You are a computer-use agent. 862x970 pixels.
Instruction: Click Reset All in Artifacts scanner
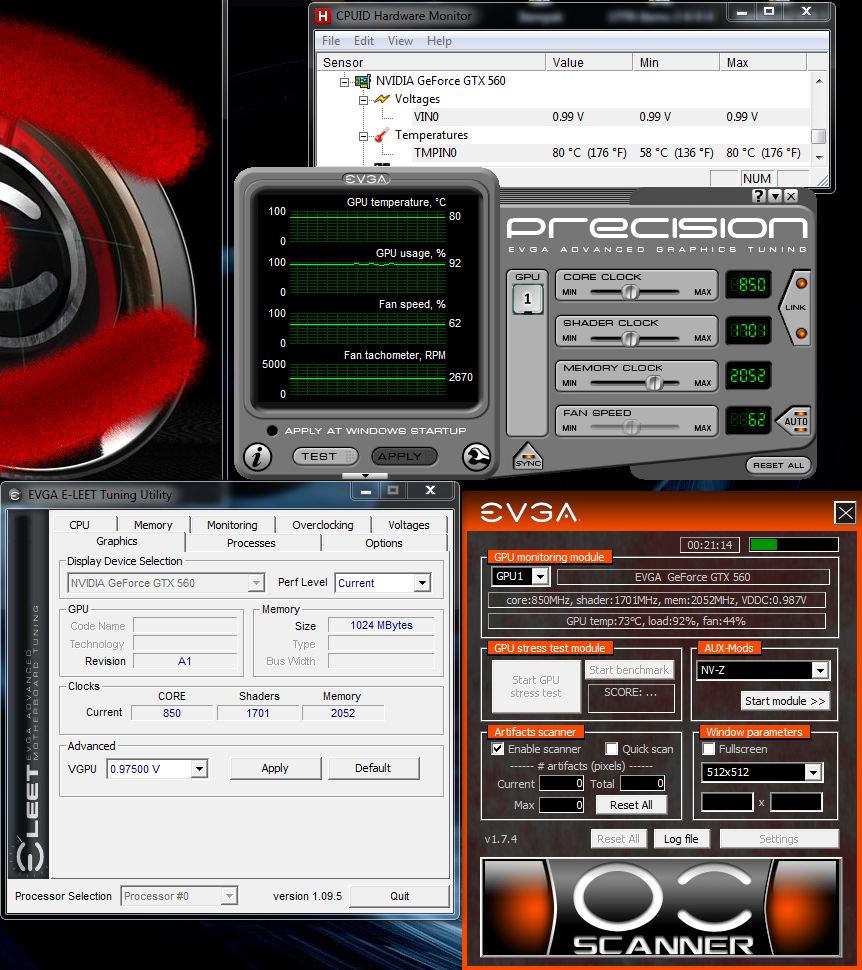coord(631,805)
